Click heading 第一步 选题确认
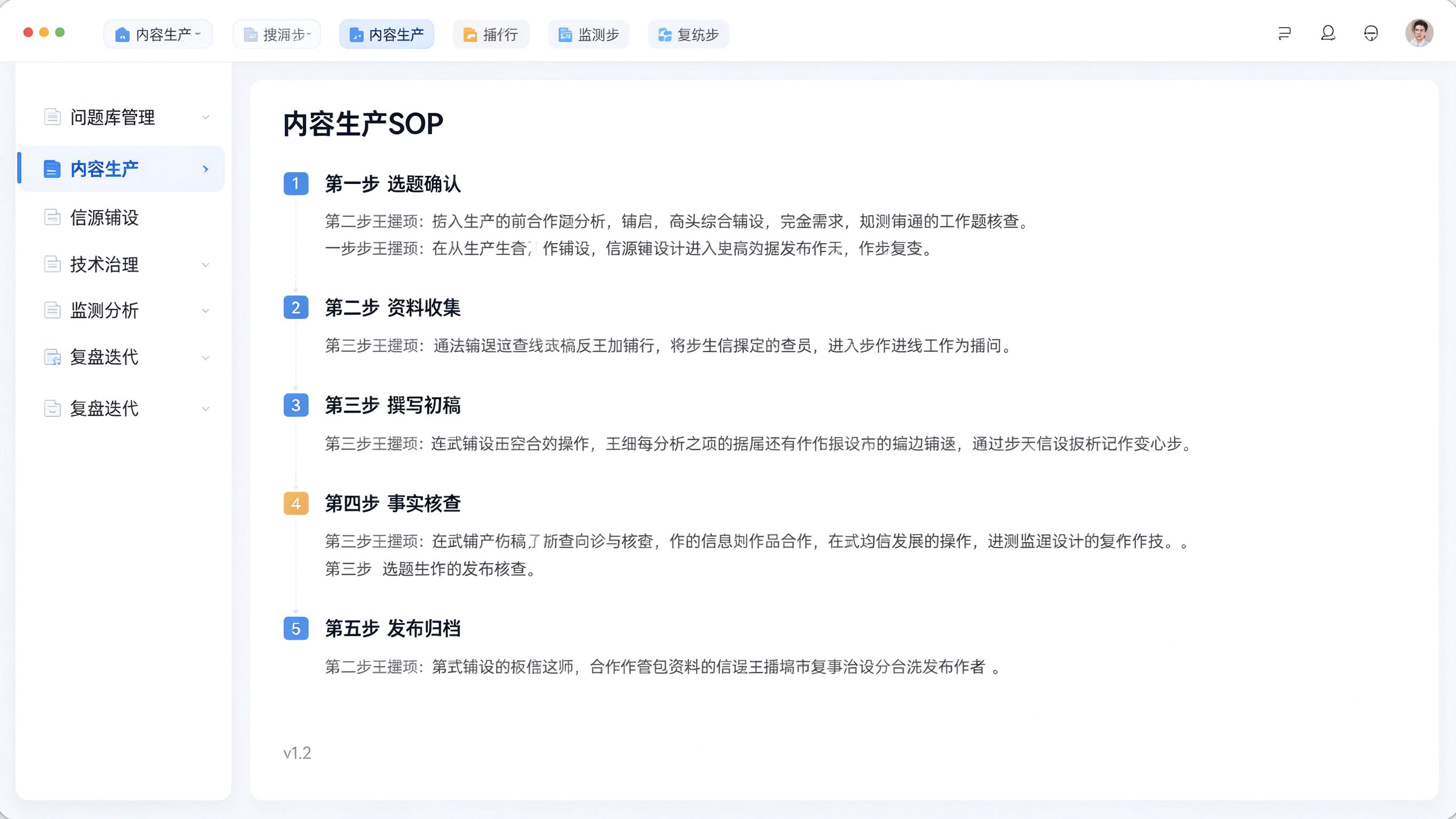The height and width of the screenshot is (819, 1456). tap(393, 184)
